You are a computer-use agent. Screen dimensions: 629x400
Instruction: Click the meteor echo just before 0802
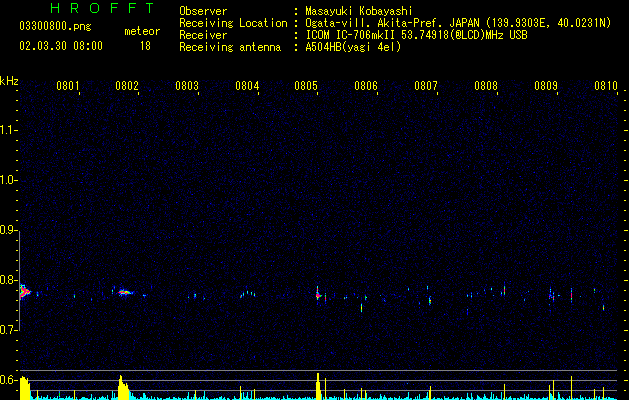click(125, 292)
